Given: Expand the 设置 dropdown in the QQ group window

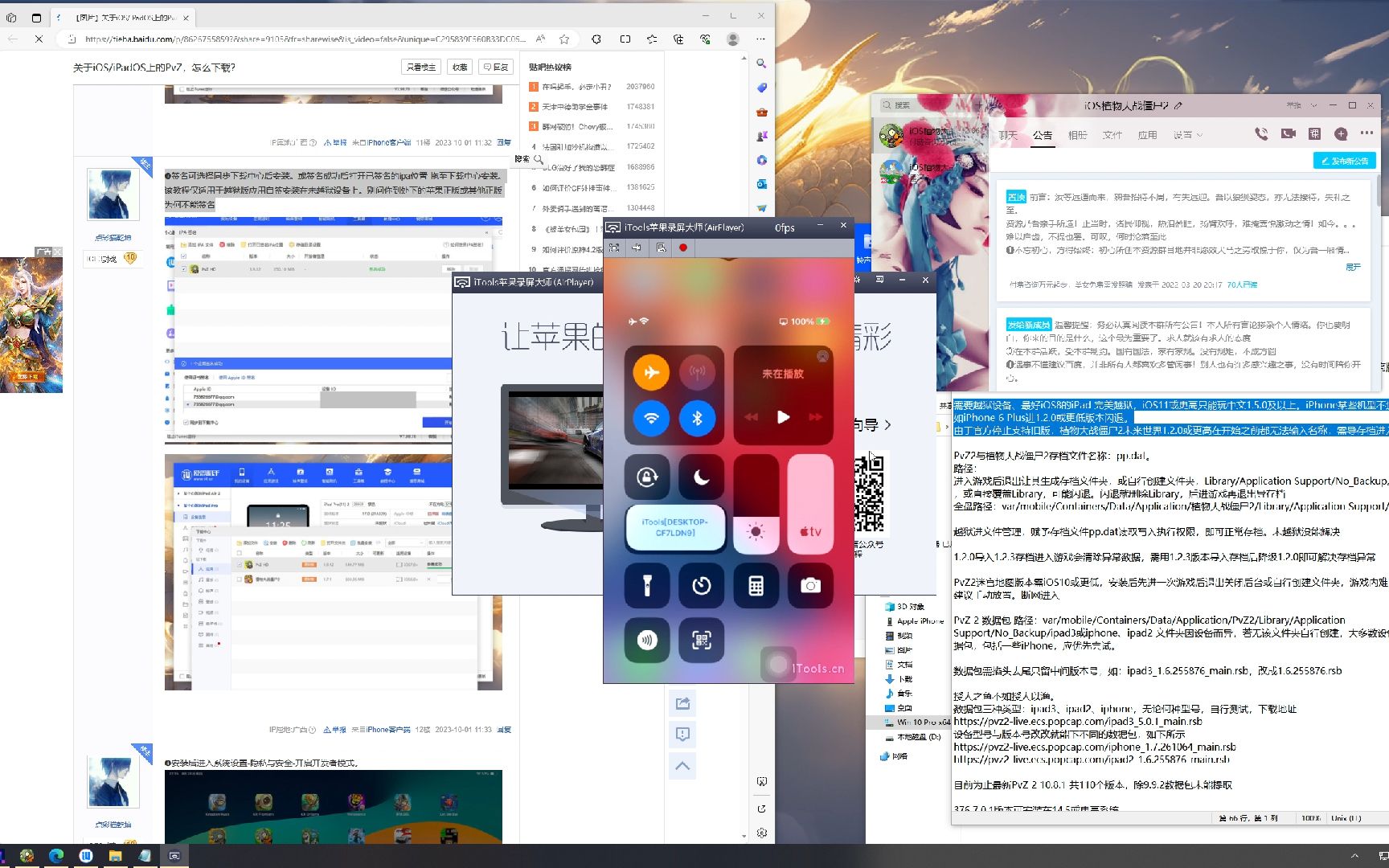Looking at the screenshot, I should pyautogui.click(x=1187, y=135).
